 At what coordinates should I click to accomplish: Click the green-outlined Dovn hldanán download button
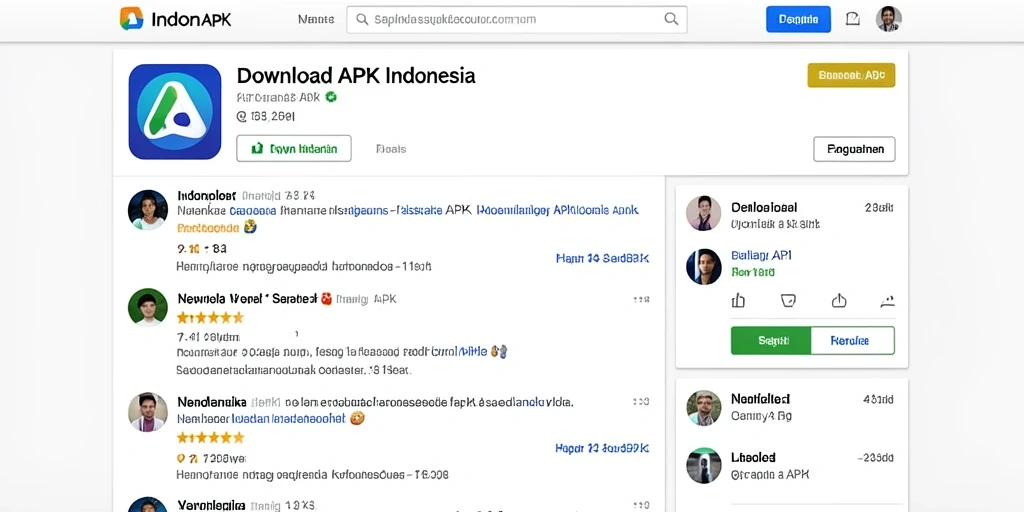point(294,149)
